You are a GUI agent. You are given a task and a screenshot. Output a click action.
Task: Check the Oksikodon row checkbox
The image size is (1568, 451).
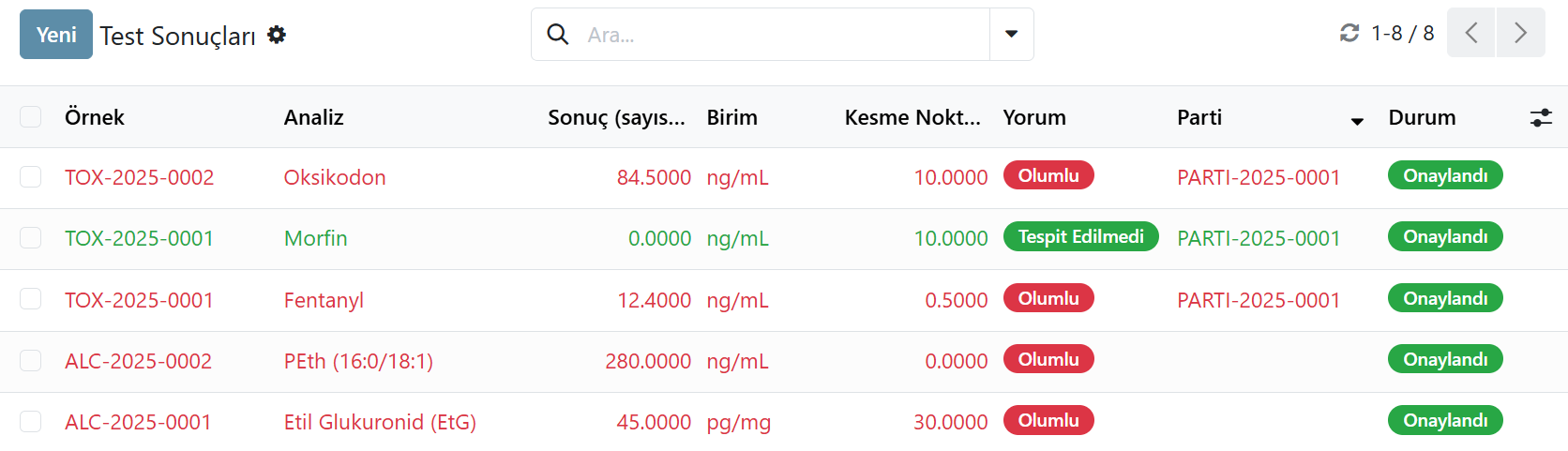pyautogui.click(x=31, y=177)
